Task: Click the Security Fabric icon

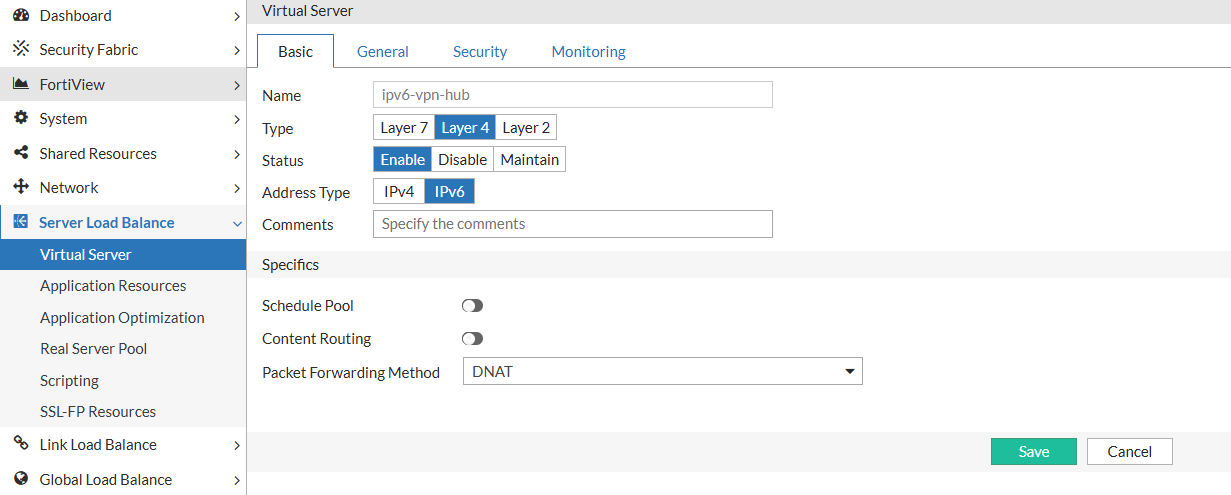Action: click(x=20, y=49)
